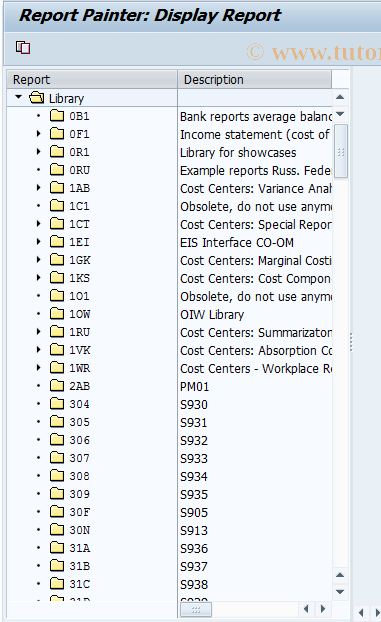This screenshot has height=622, width=381.
Task: Select the 'S905' description cell
Action: pos(194,513)
